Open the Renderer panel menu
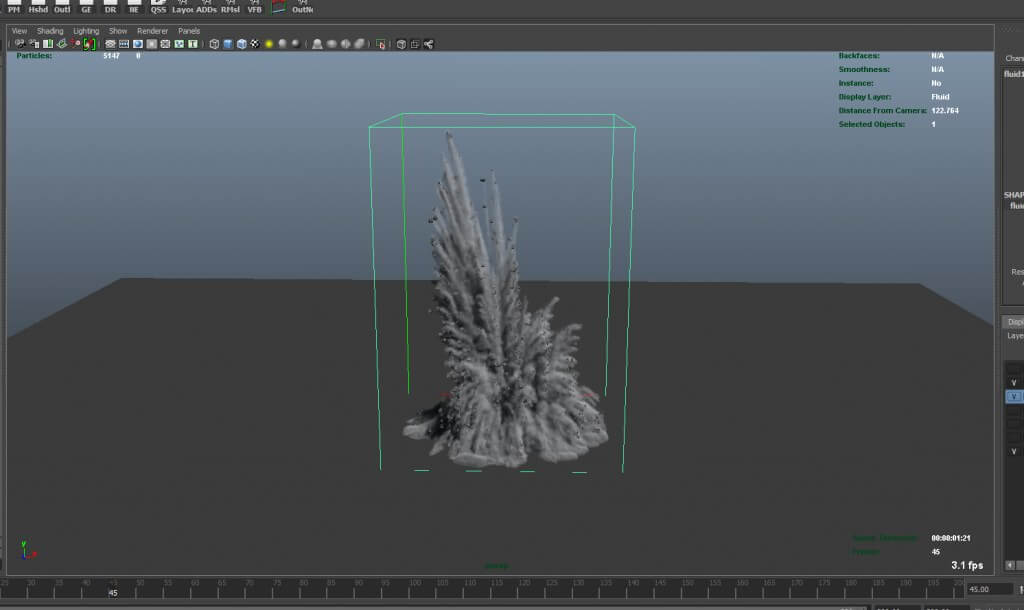1024x610 pixels. (153, 31)
